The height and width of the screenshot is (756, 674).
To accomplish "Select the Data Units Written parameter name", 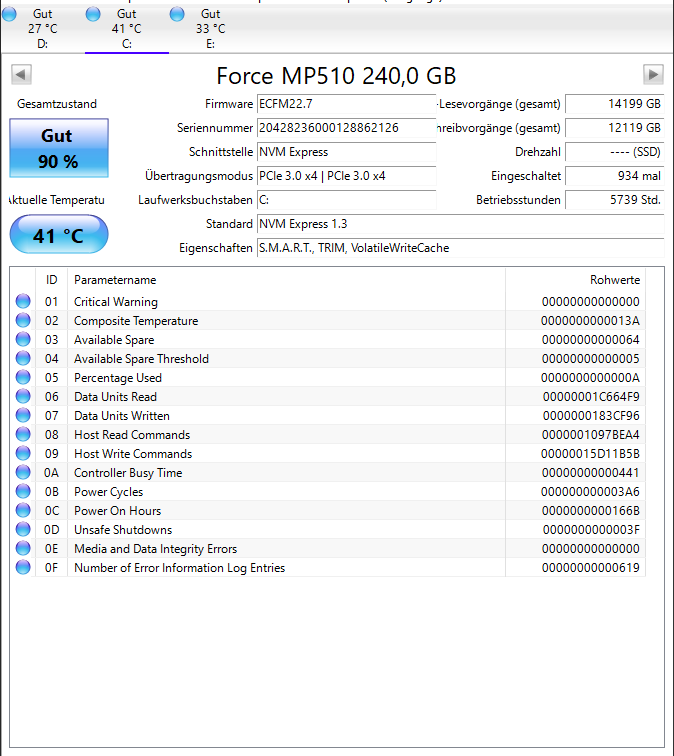I will (x=121, y=416).
